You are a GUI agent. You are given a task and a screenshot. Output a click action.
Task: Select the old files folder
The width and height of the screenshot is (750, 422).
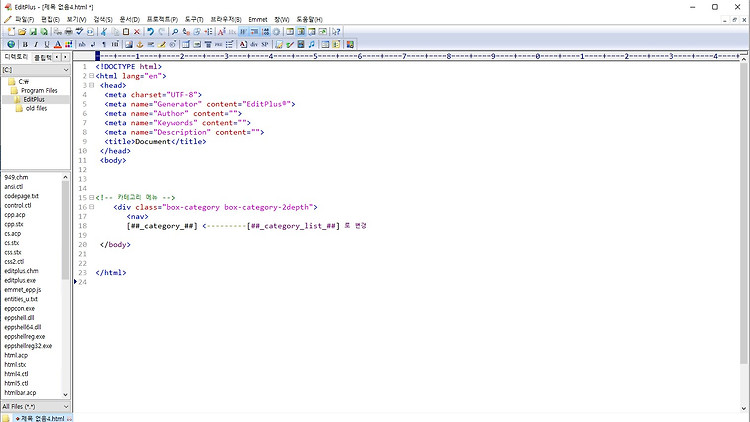36,109
